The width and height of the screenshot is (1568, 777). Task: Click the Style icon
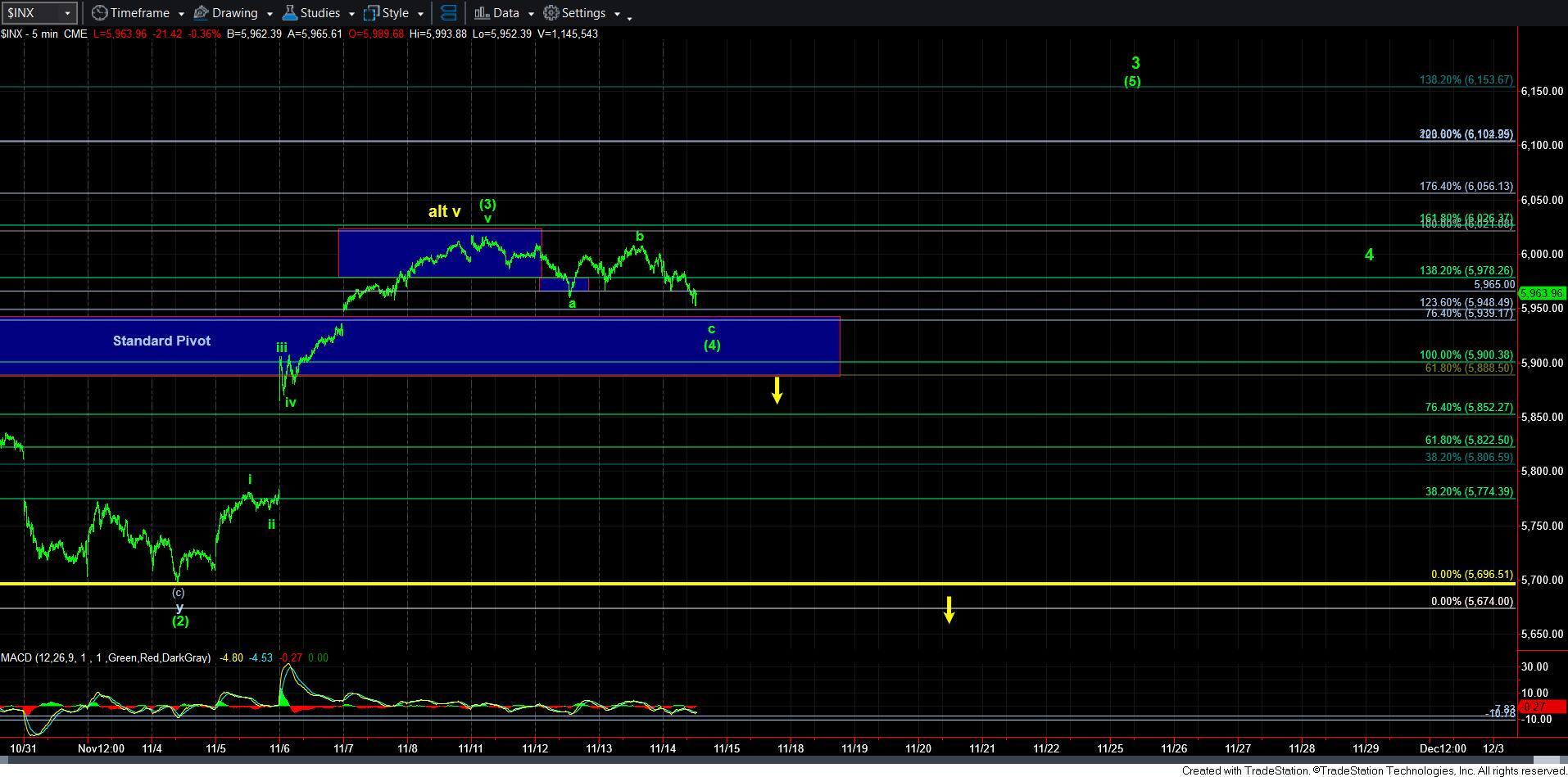371,13
